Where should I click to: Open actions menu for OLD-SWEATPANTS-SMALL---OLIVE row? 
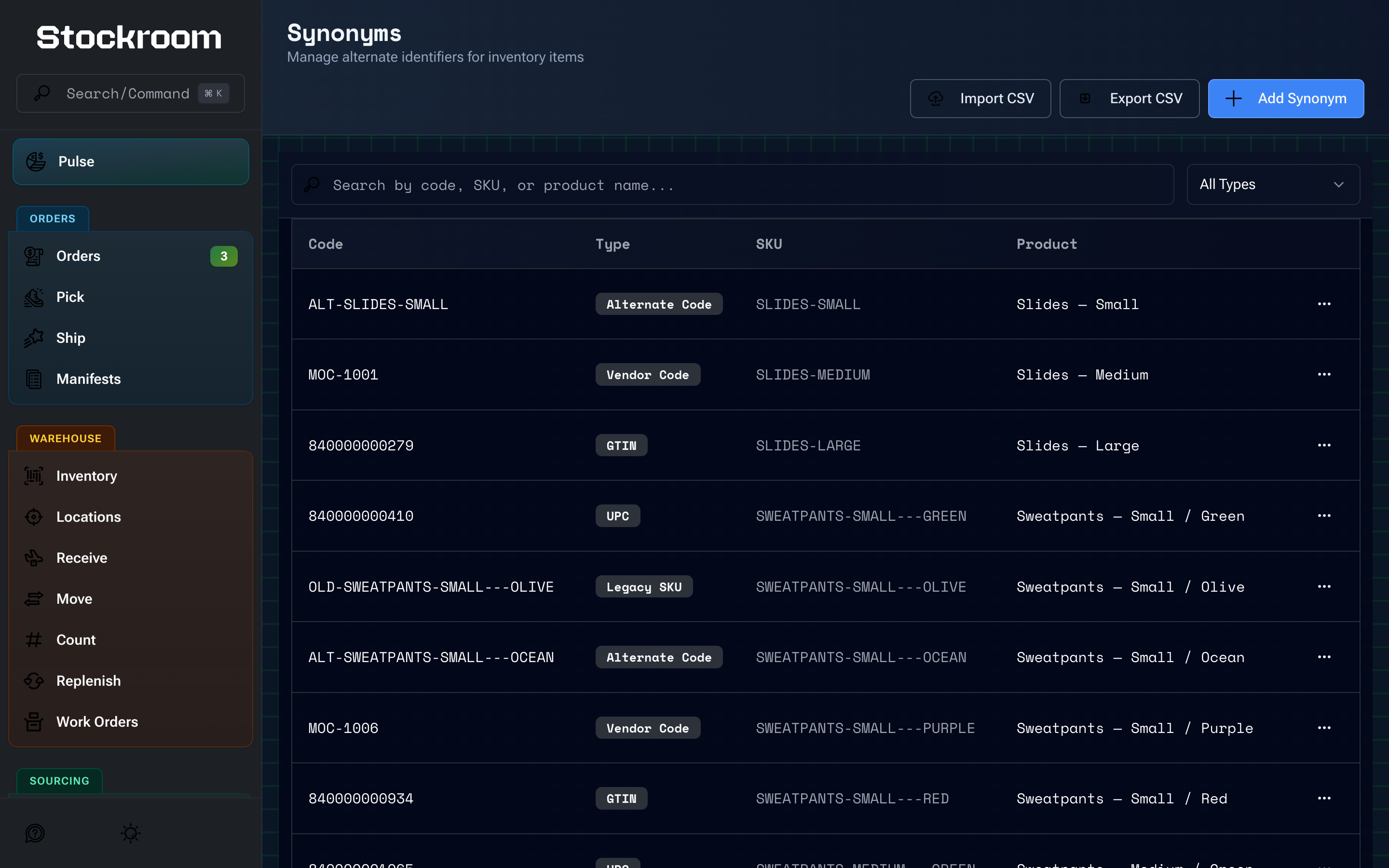[1323, 586]
